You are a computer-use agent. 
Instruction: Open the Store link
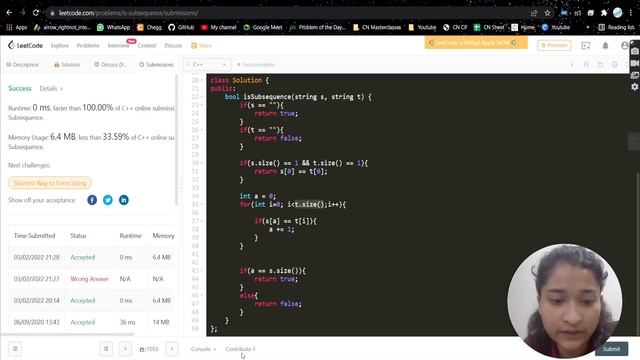pyautogui.click(x=202, y=45)
